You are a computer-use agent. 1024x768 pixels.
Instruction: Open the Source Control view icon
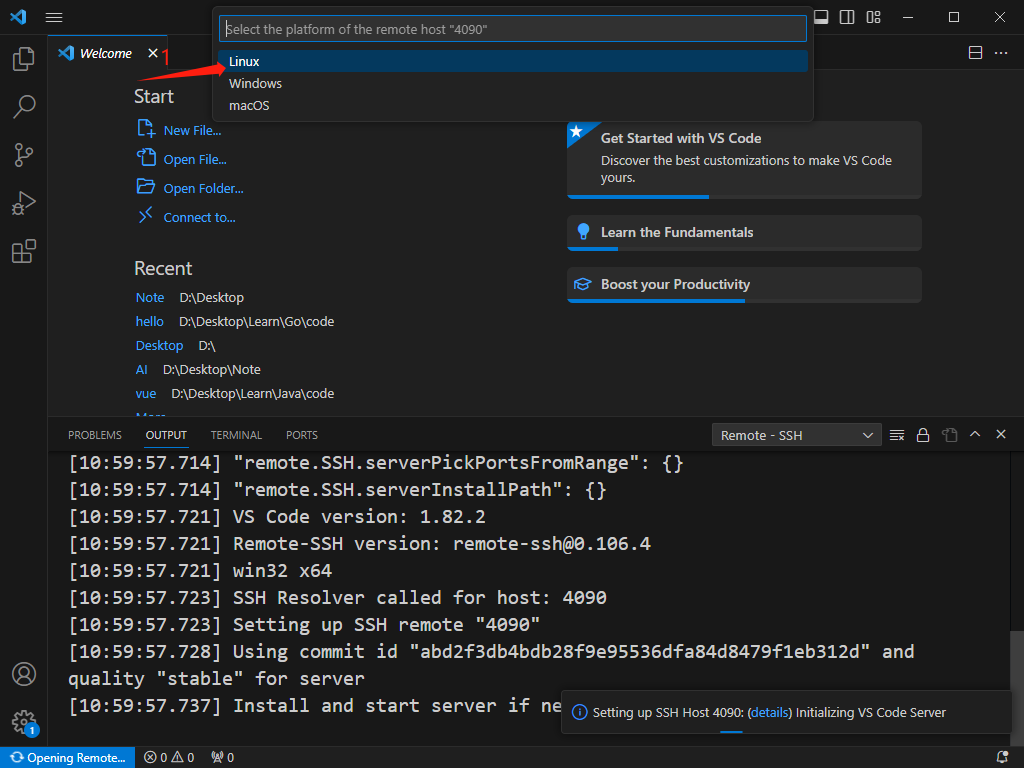[24, 155]
